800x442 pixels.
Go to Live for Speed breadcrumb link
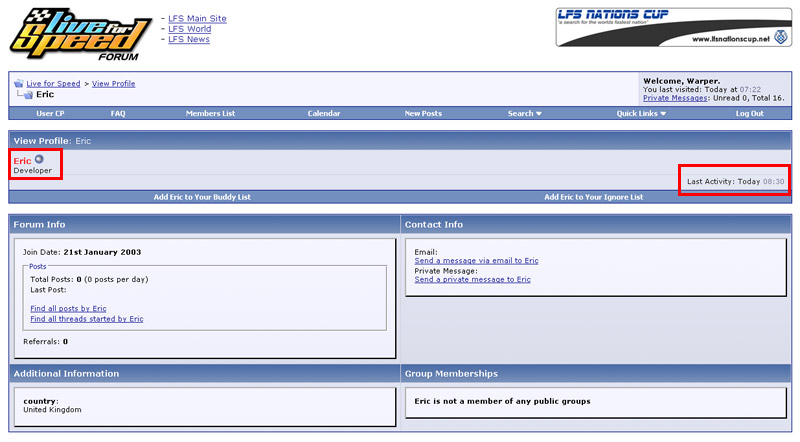[53, 84]
